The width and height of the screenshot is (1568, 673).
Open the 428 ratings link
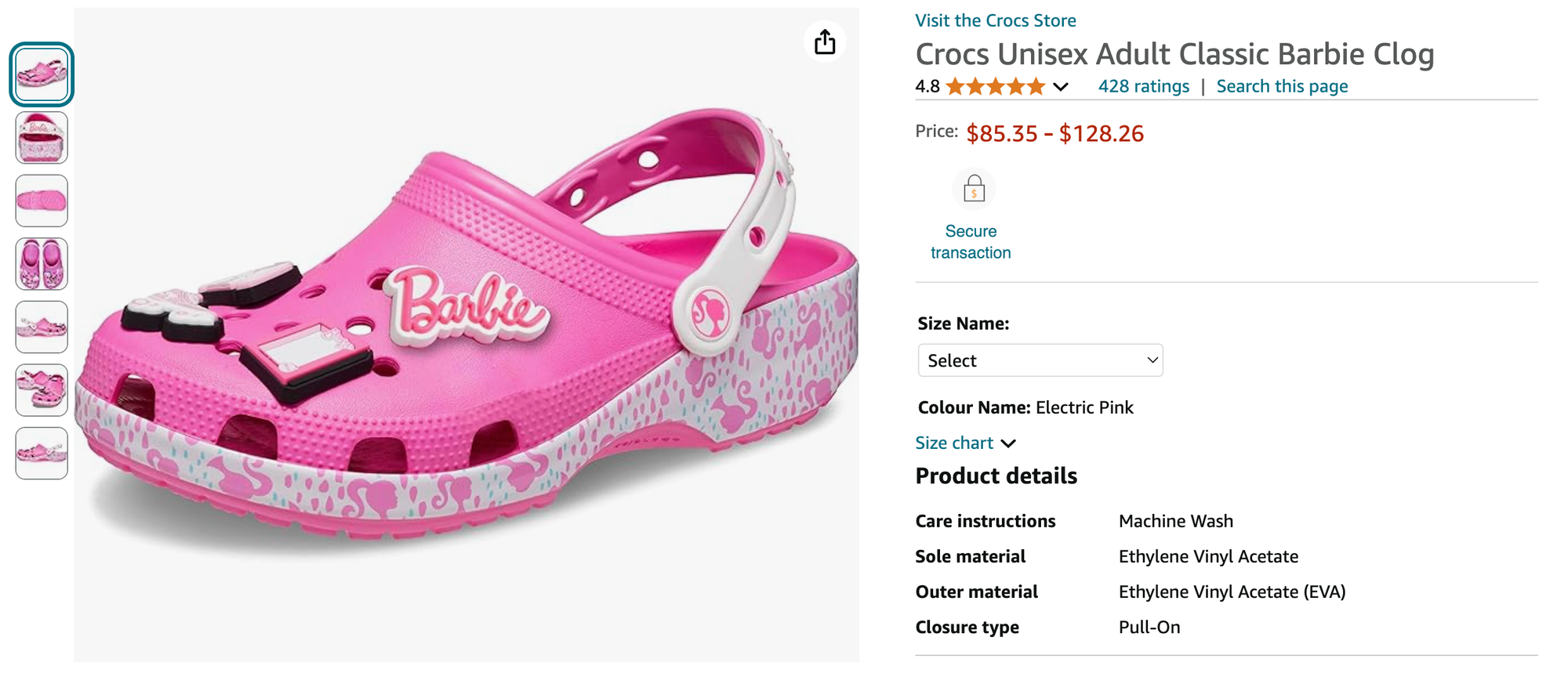(x=1144, y=86)
